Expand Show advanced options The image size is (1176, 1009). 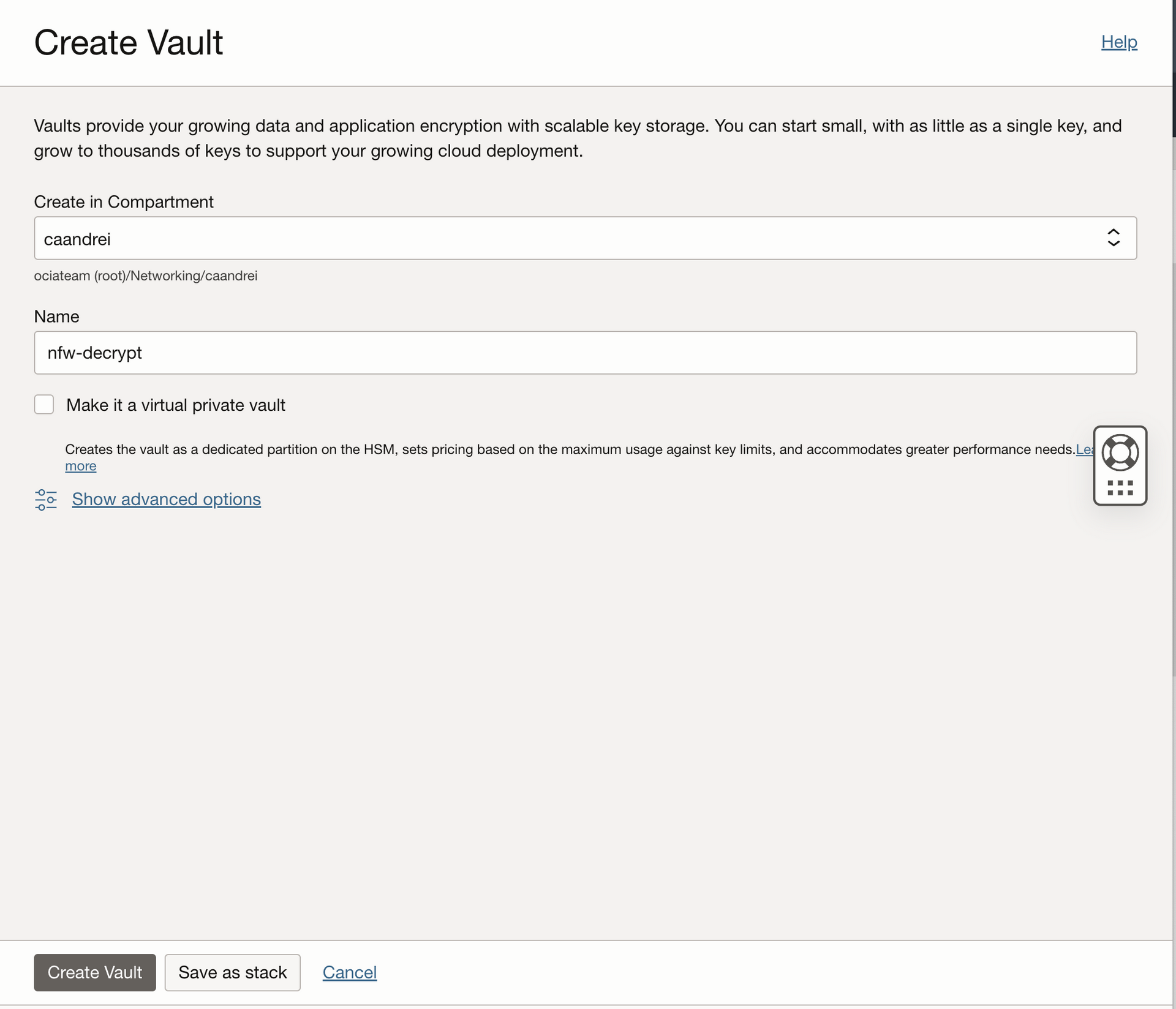[x=166, y=500]
